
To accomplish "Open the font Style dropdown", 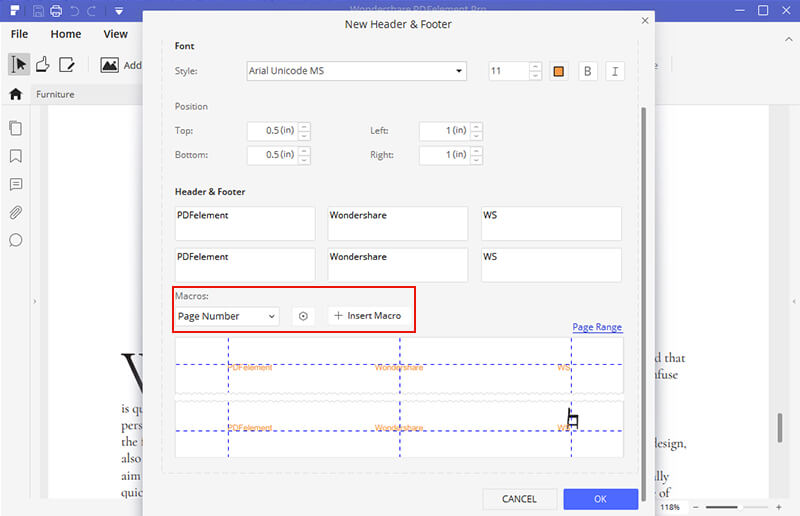I will (x=356, y=71).
